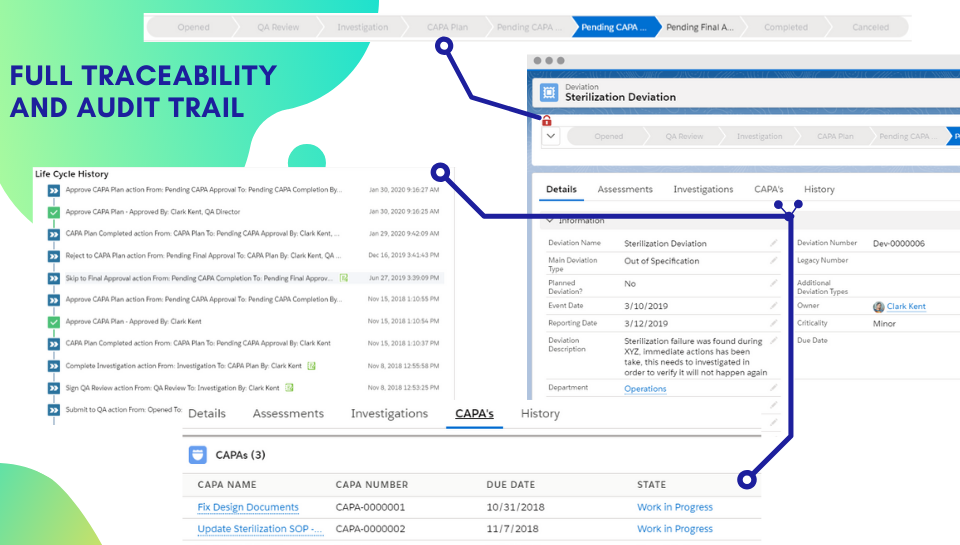Select Assessments tab in lower enlarged tab strip
Screen dimensions: 960x545
pyautogui.click(x=288, y=413)
